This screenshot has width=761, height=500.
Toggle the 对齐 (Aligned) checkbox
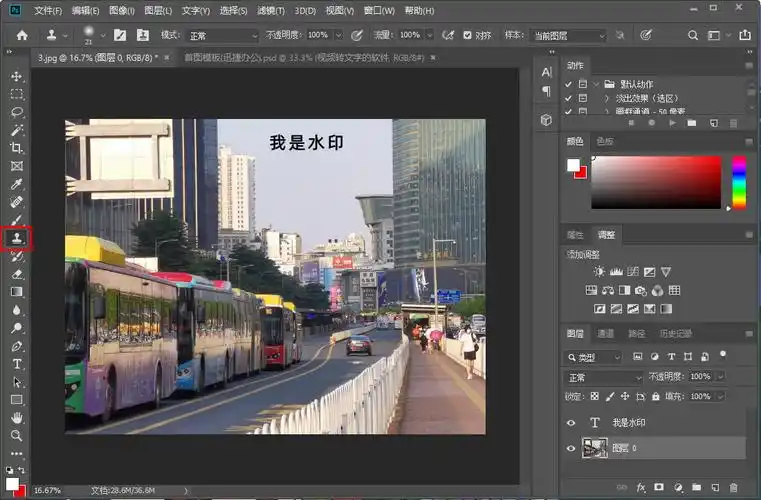468,35
